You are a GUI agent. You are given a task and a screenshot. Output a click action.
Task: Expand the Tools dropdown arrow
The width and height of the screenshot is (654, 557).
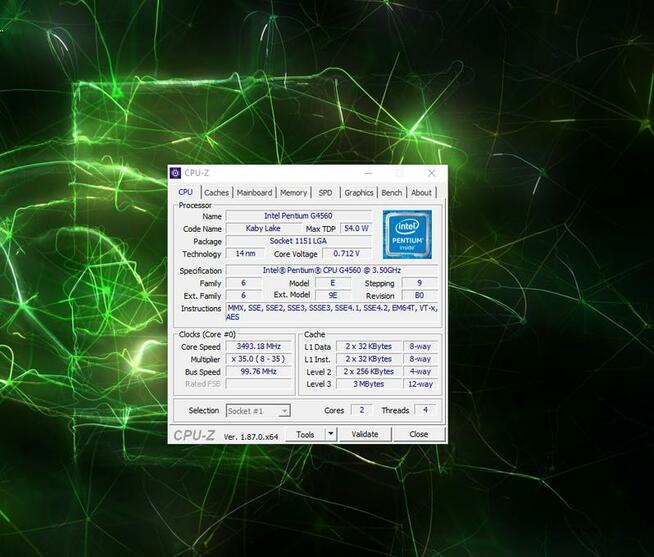(331, 434)
